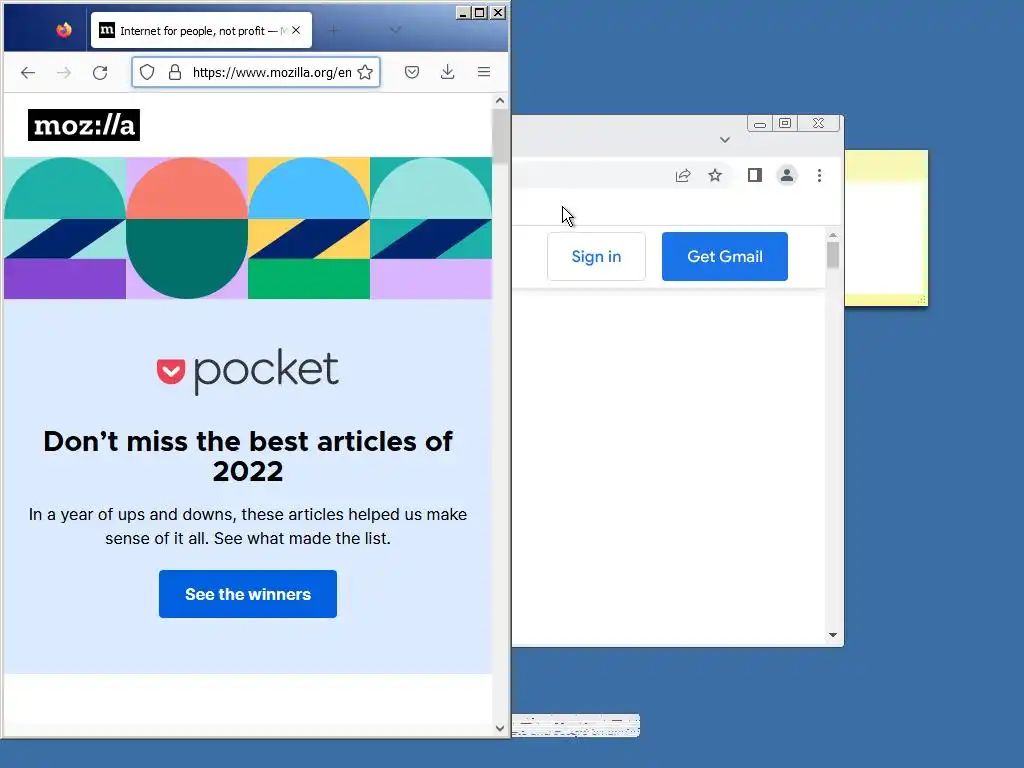The height and width of the screenshot is (768, 1024).
Task: Open Firefox downloads panel
Action: point(447,72)
